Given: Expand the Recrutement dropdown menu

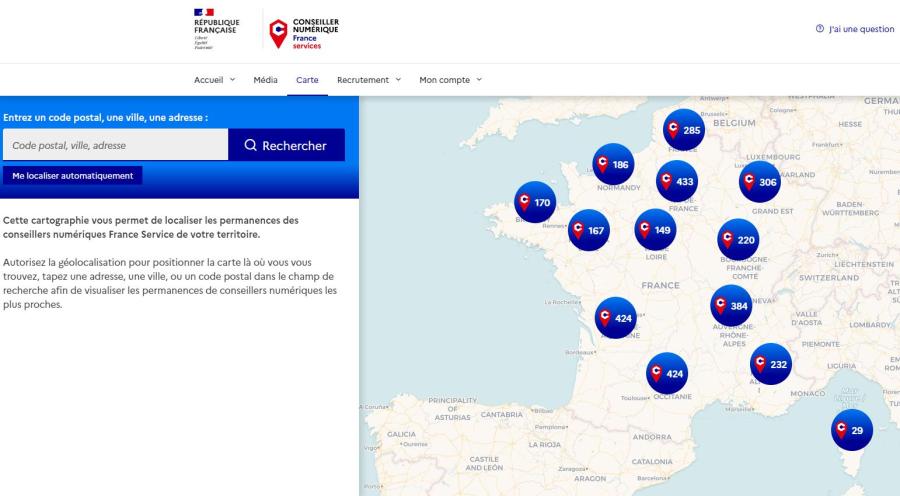Looking at the screenshot, I should pyautogui.click(x=368, y=79).
